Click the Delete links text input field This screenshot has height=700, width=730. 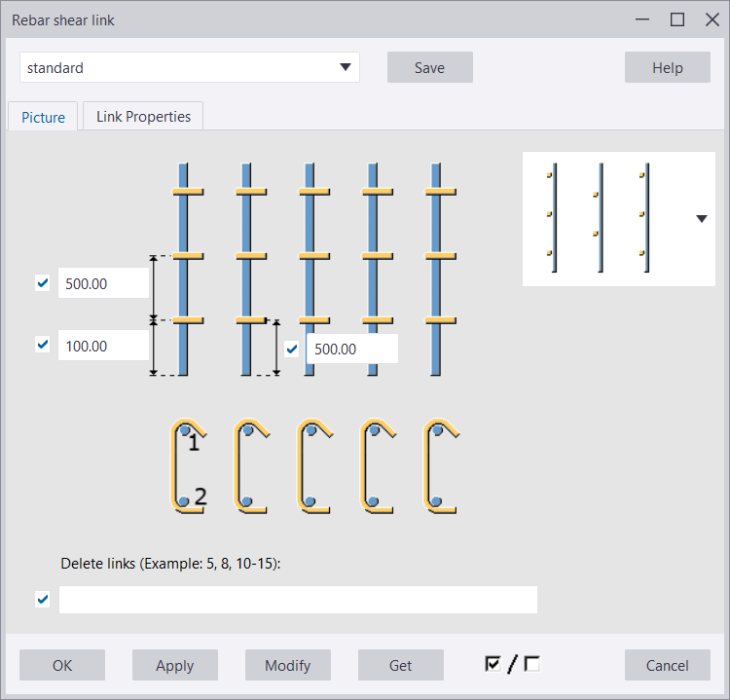[x=298, y=599]
